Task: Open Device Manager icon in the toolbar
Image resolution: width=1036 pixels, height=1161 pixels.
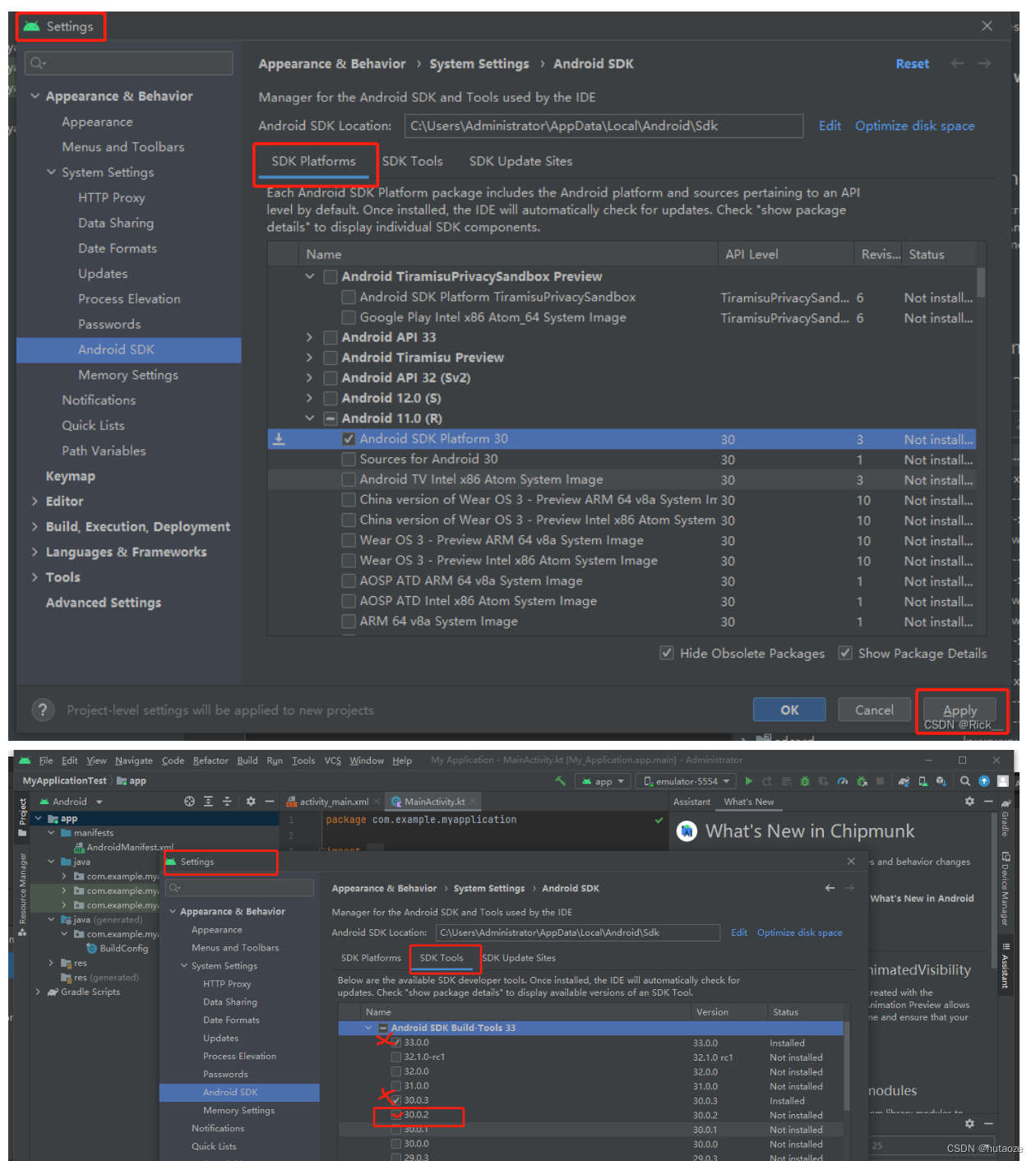Action: click(923, 781)
